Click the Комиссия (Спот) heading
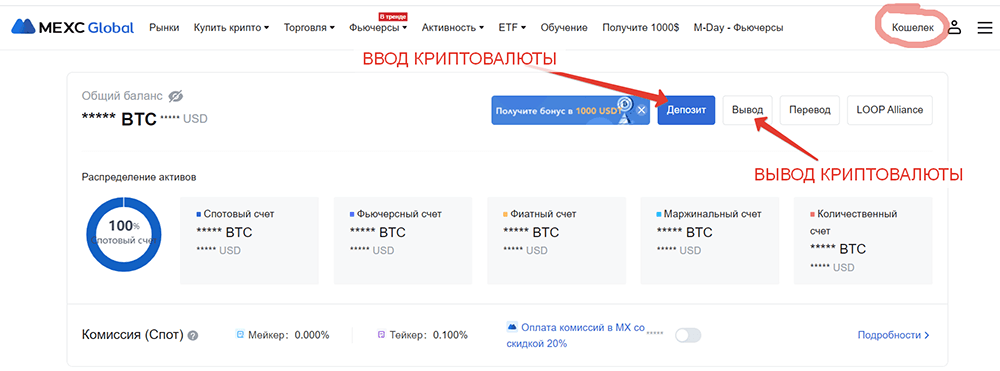The height and width of the screenshot is (371, 1000). coord(133,335)
